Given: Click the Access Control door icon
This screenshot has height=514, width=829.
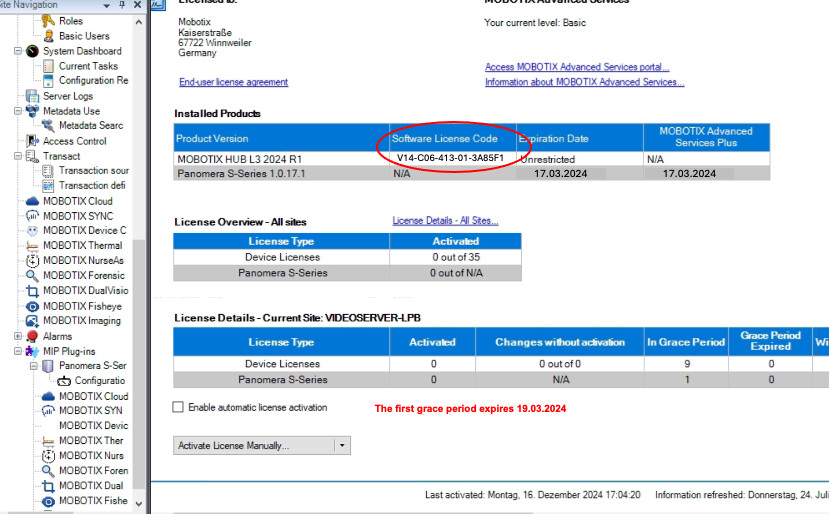Looking at the screenshot, I should [x=32, y=141].
